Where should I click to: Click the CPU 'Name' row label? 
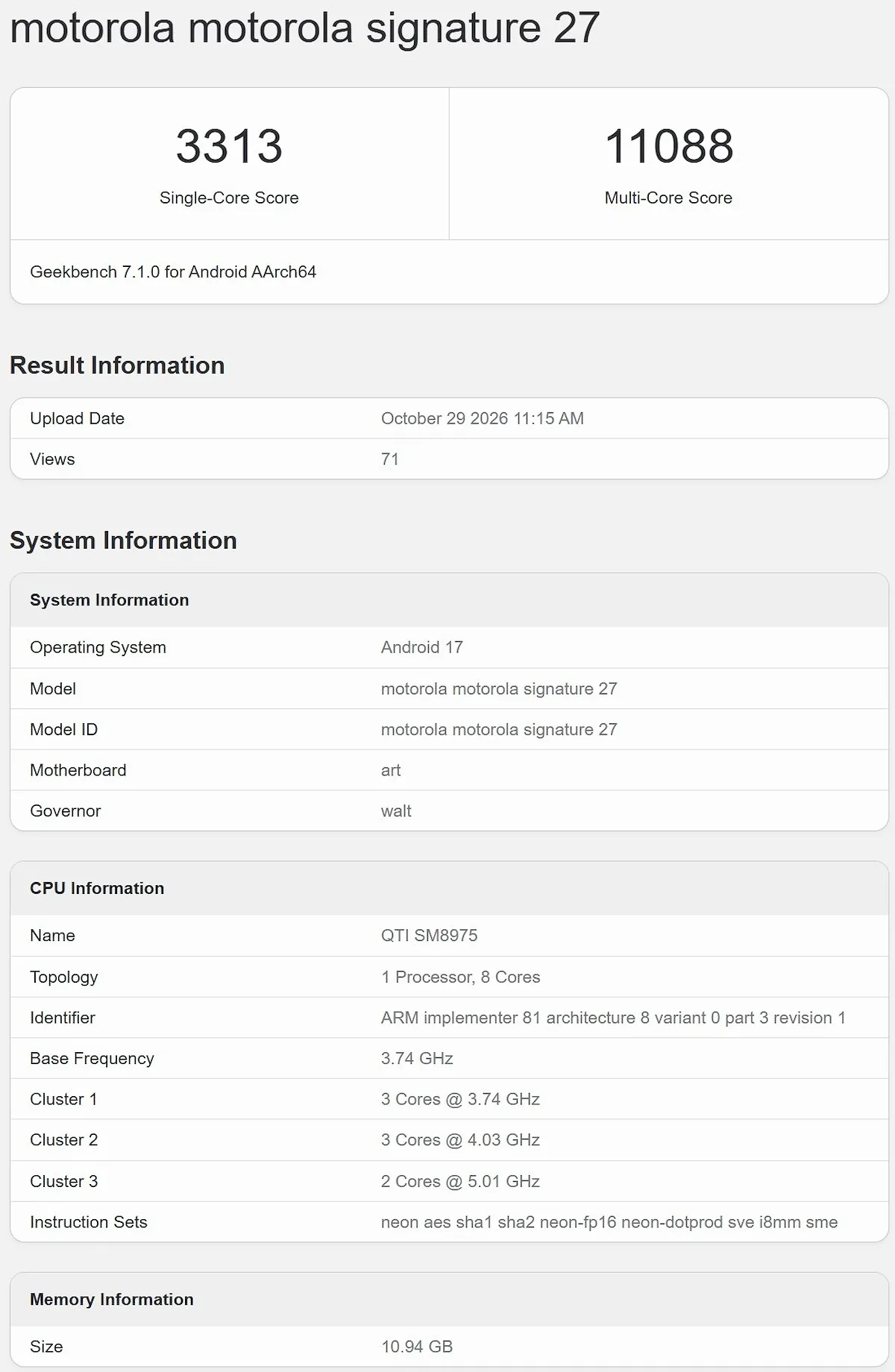pos(52,936)
